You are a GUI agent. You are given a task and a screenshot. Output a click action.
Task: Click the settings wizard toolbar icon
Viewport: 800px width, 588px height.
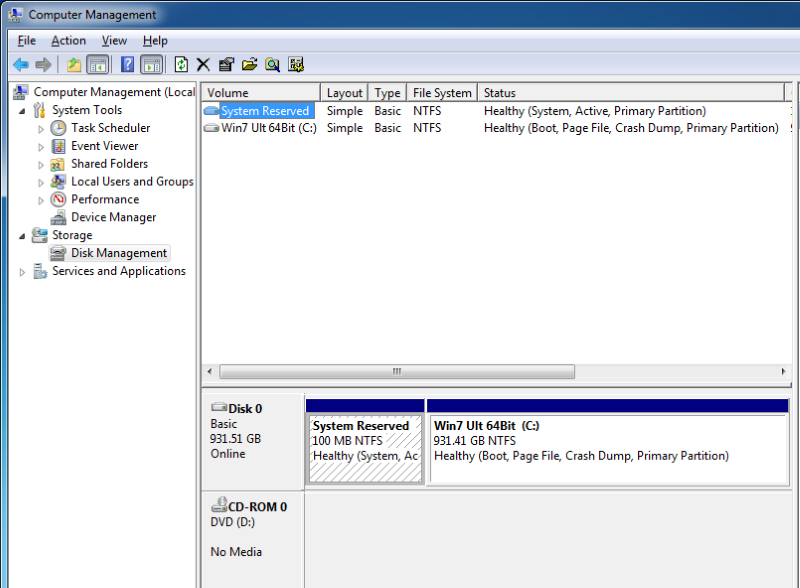(x=296, y=64)
